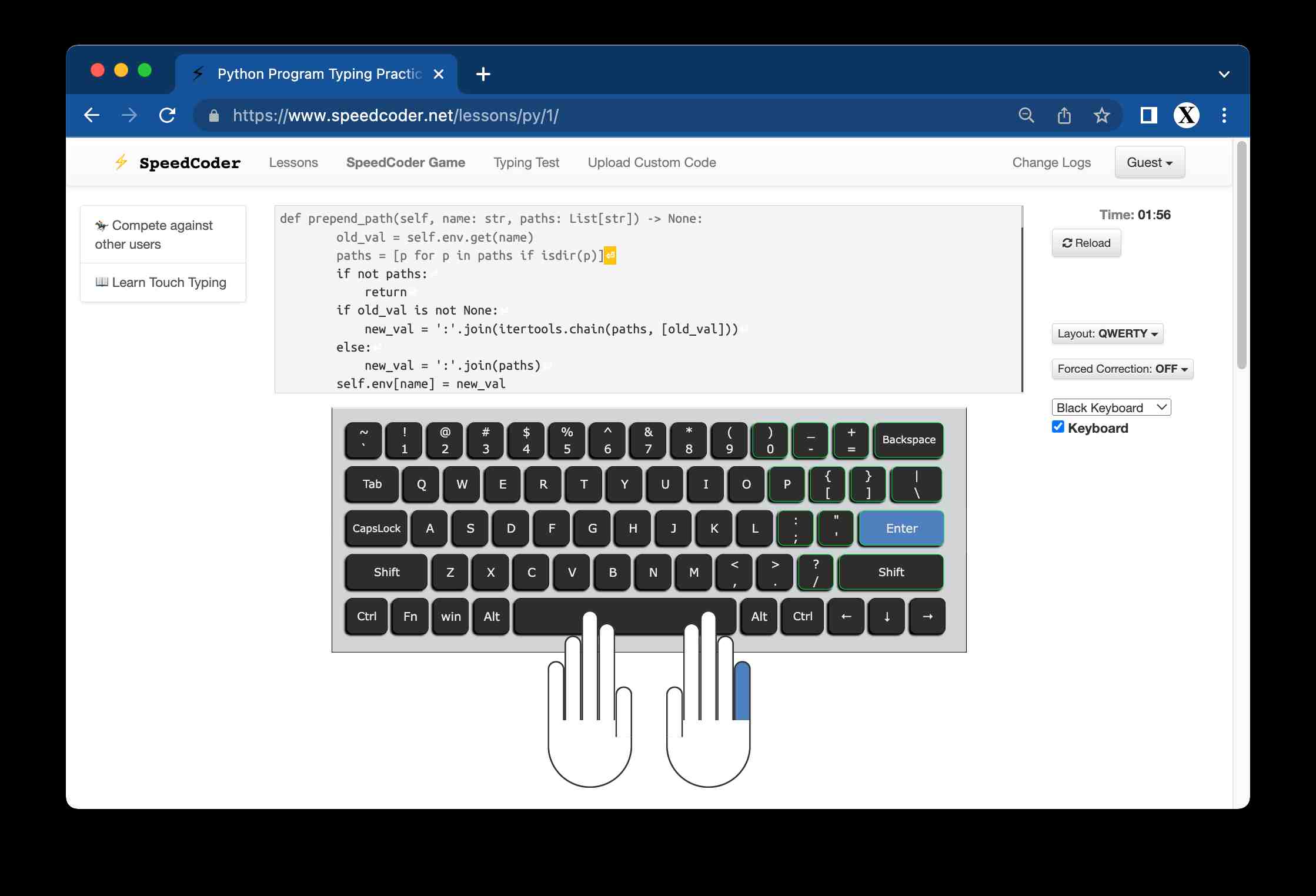Click the share page icon

point(1064,115)
